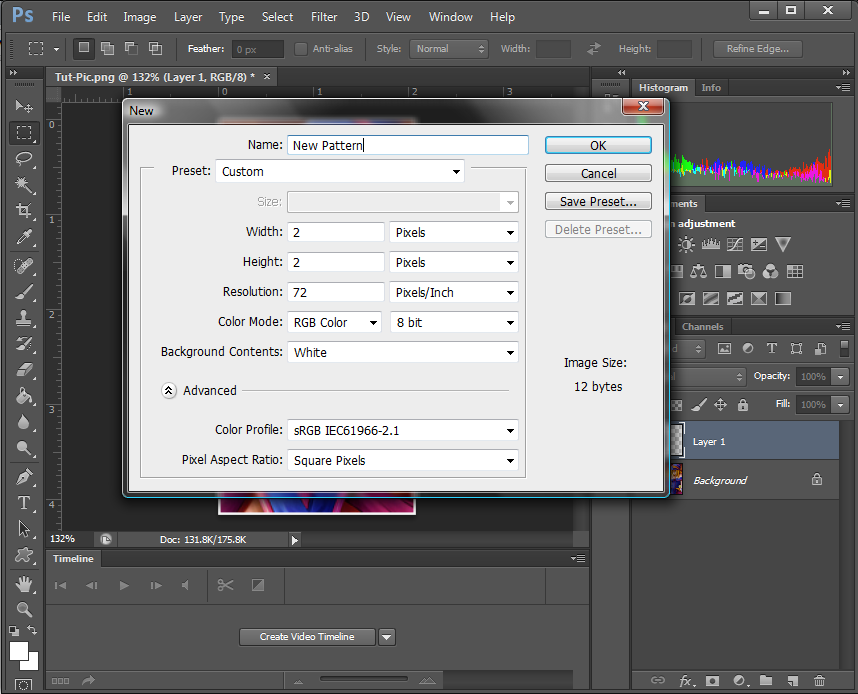
Task: Select the Zoom tool
Action: 24,609
